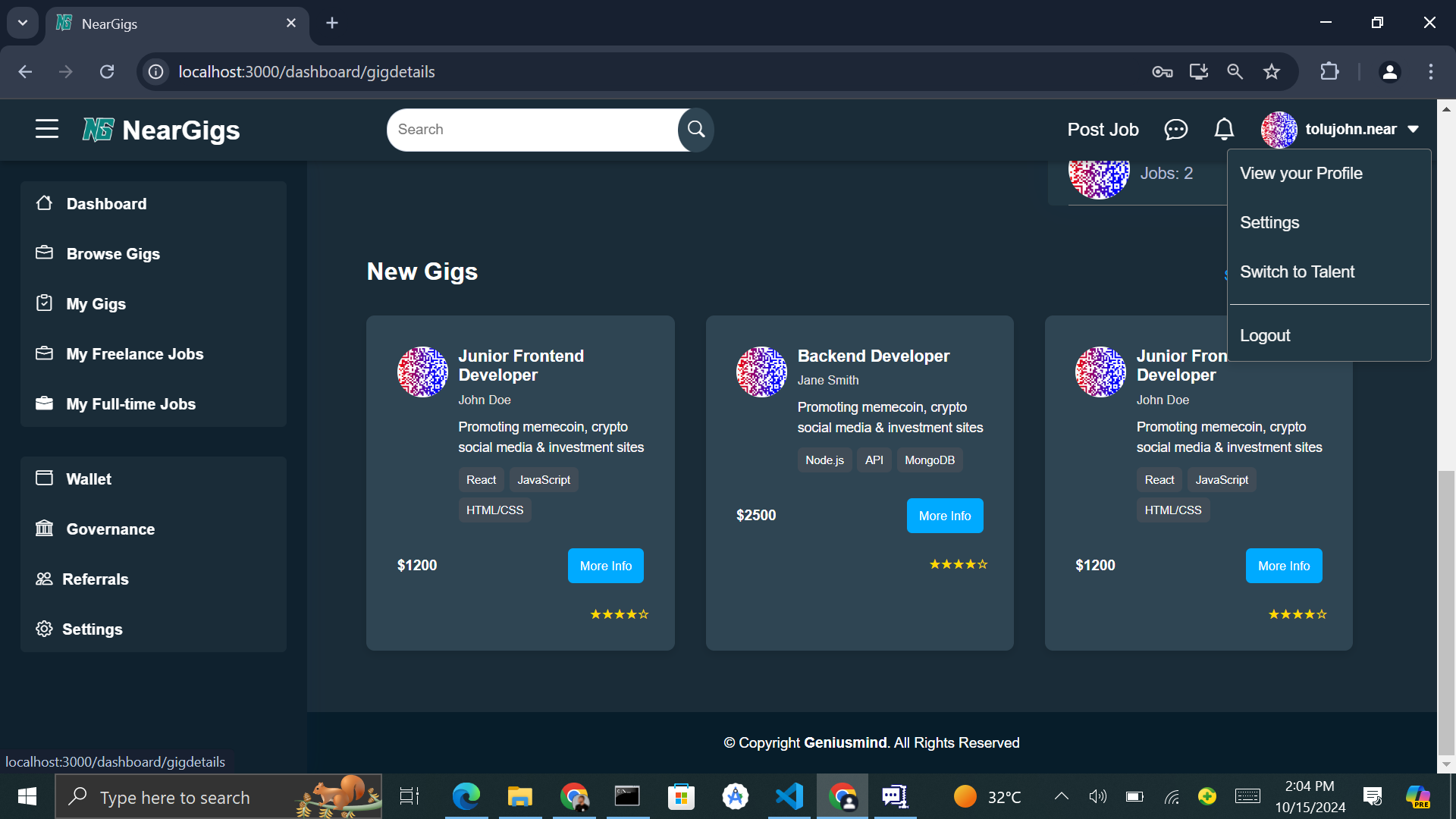Open Governance in the sidebar
Screen dimensions: 1456x819
[x=110, y=529]
